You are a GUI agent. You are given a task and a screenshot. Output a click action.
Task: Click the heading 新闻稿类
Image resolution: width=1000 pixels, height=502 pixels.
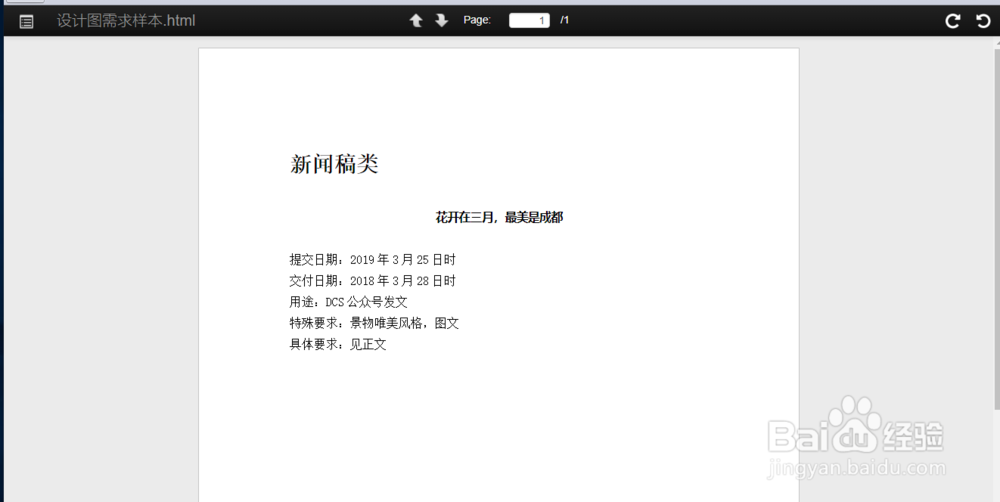(x=334, y=165)
